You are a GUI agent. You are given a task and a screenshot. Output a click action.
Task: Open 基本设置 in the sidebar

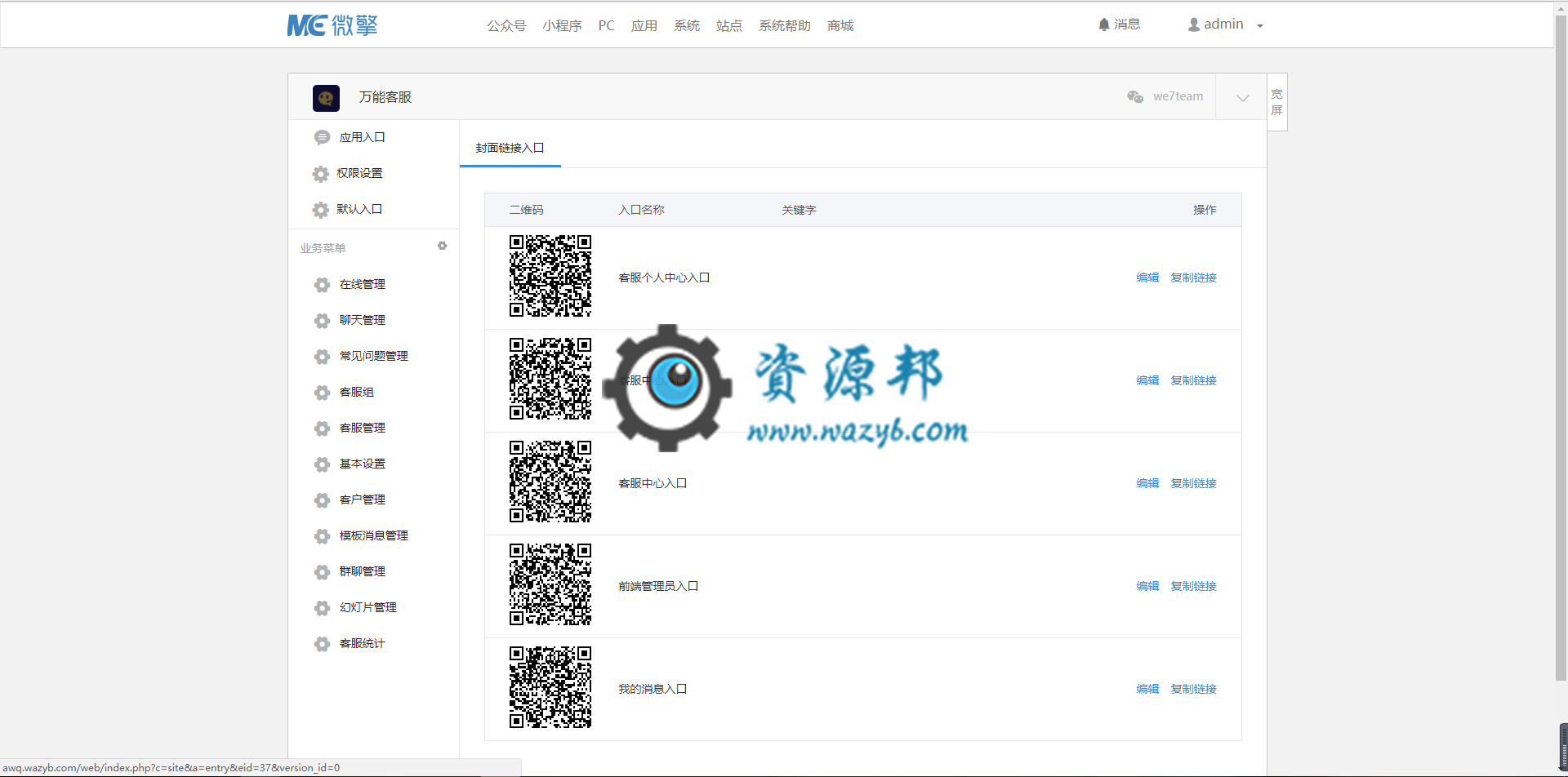tap(362, 464)
